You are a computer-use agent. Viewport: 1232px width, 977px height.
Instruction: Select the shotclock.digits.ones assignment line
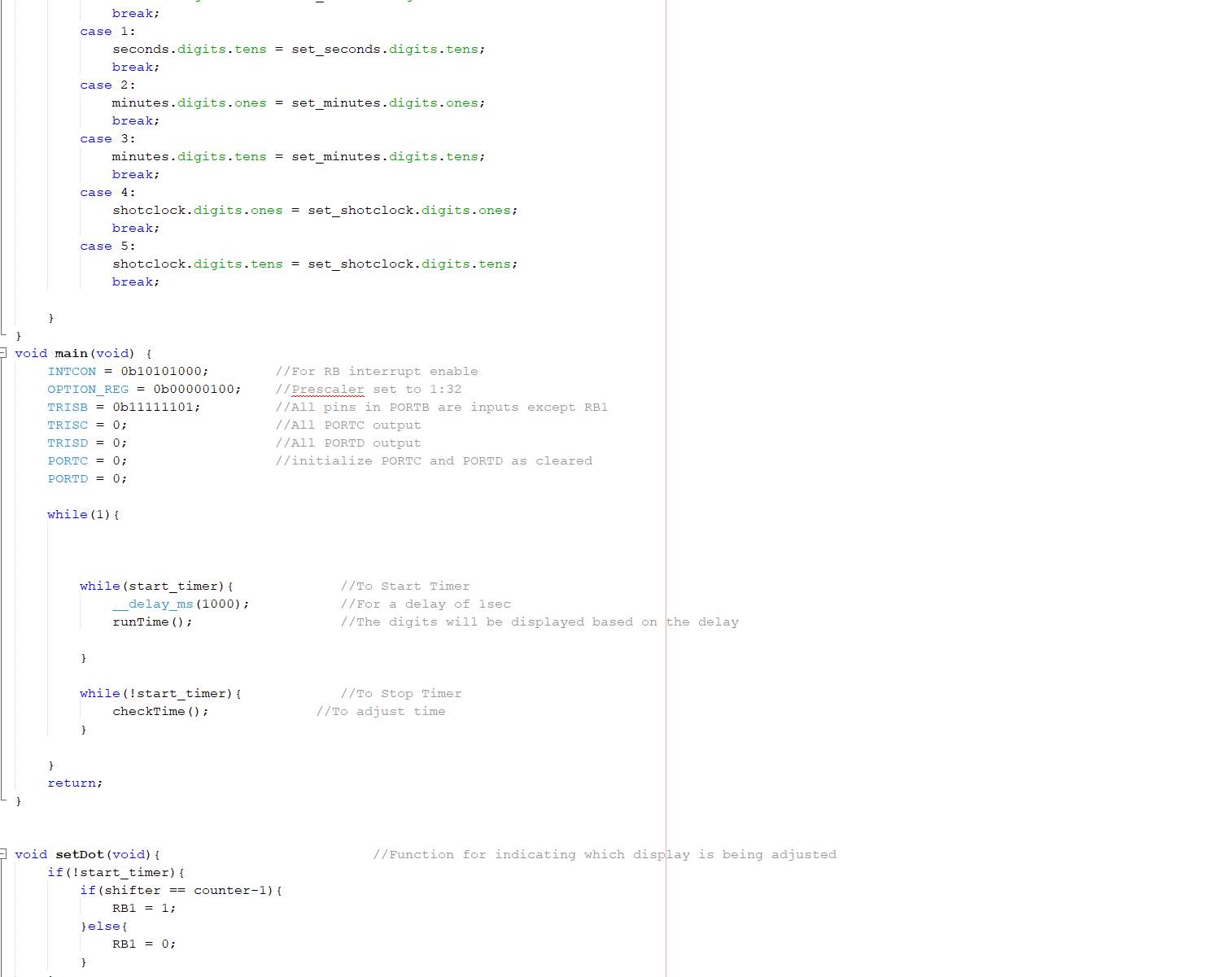[315, 211]
